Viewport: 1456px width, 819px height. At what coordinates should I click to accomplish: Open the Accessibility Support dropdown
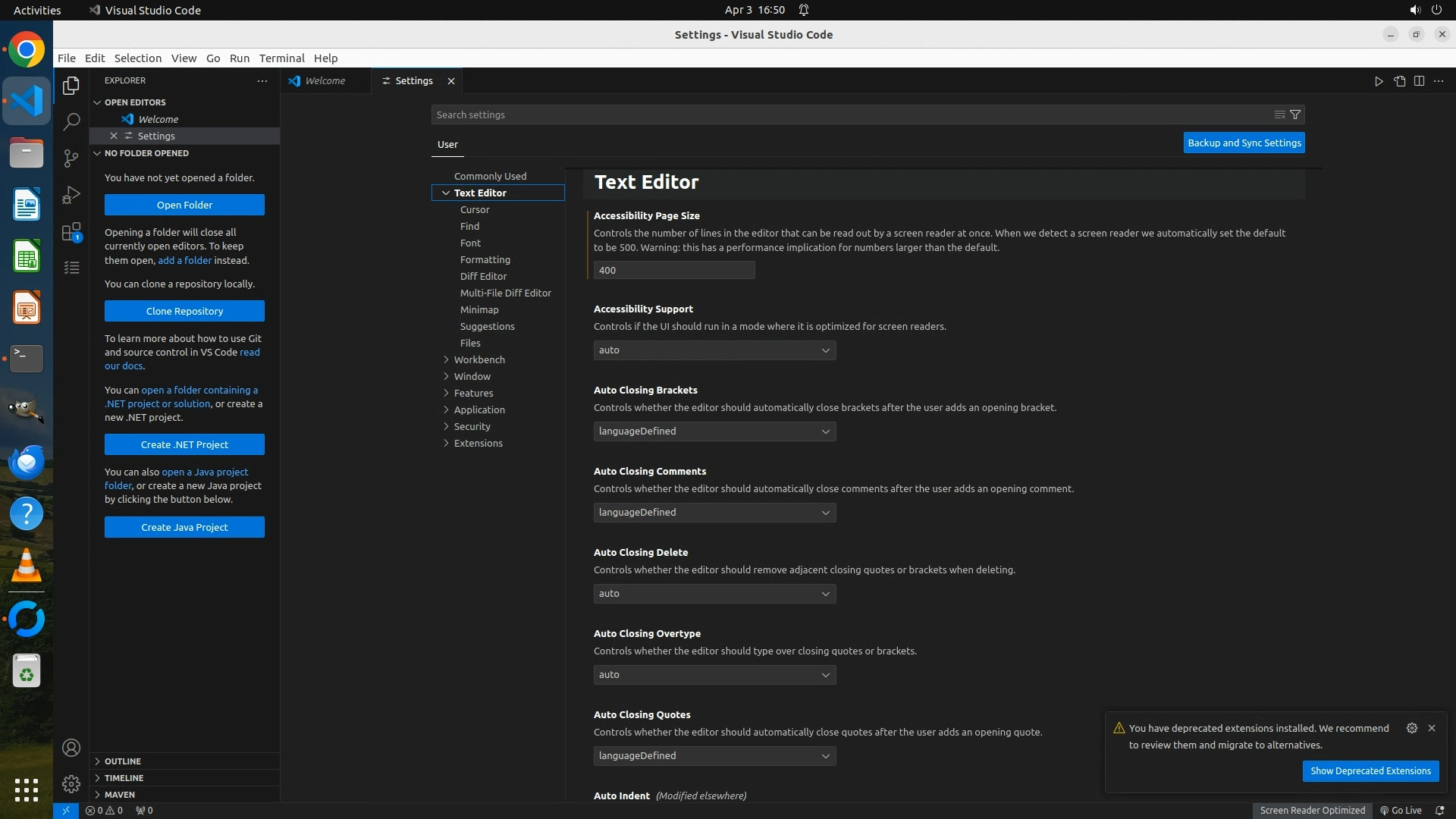(714, 350)
